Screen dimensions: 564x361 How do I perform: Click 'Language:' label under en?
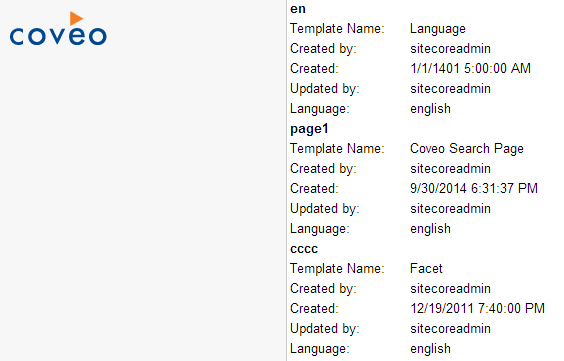pos(320,109)
